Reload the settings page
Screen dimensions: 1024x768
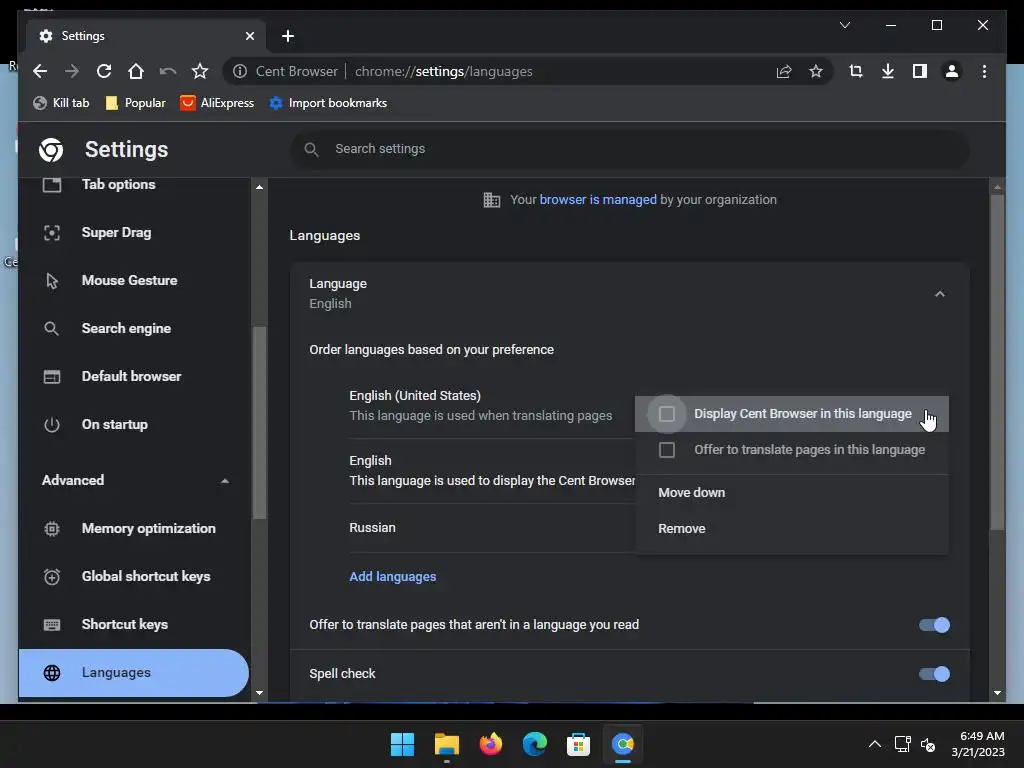point(104,71)
